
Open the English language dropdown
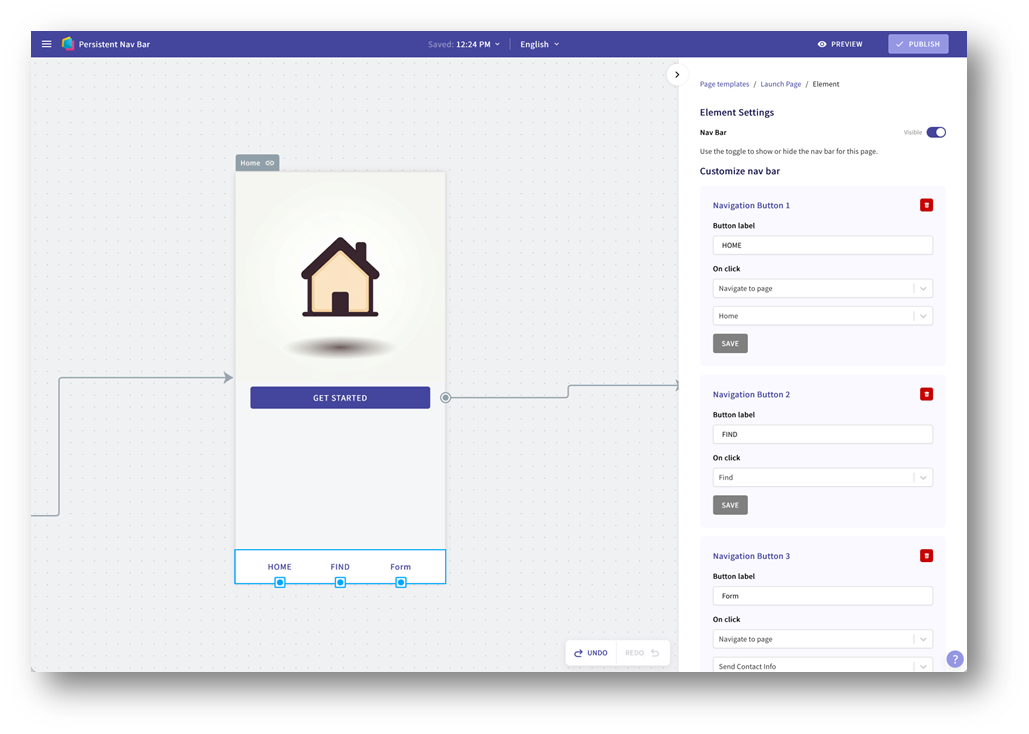coord(539,44)
